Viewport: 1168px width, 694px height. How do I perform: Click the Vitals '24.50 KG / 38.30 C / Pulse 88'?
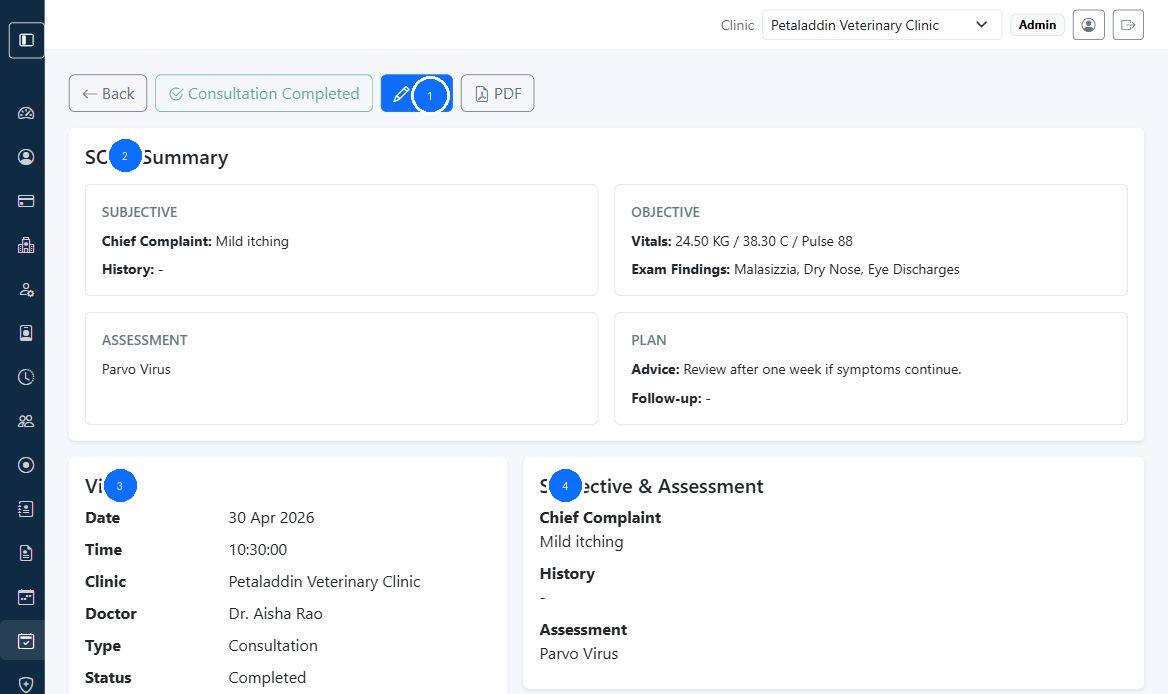coord(764,241)
